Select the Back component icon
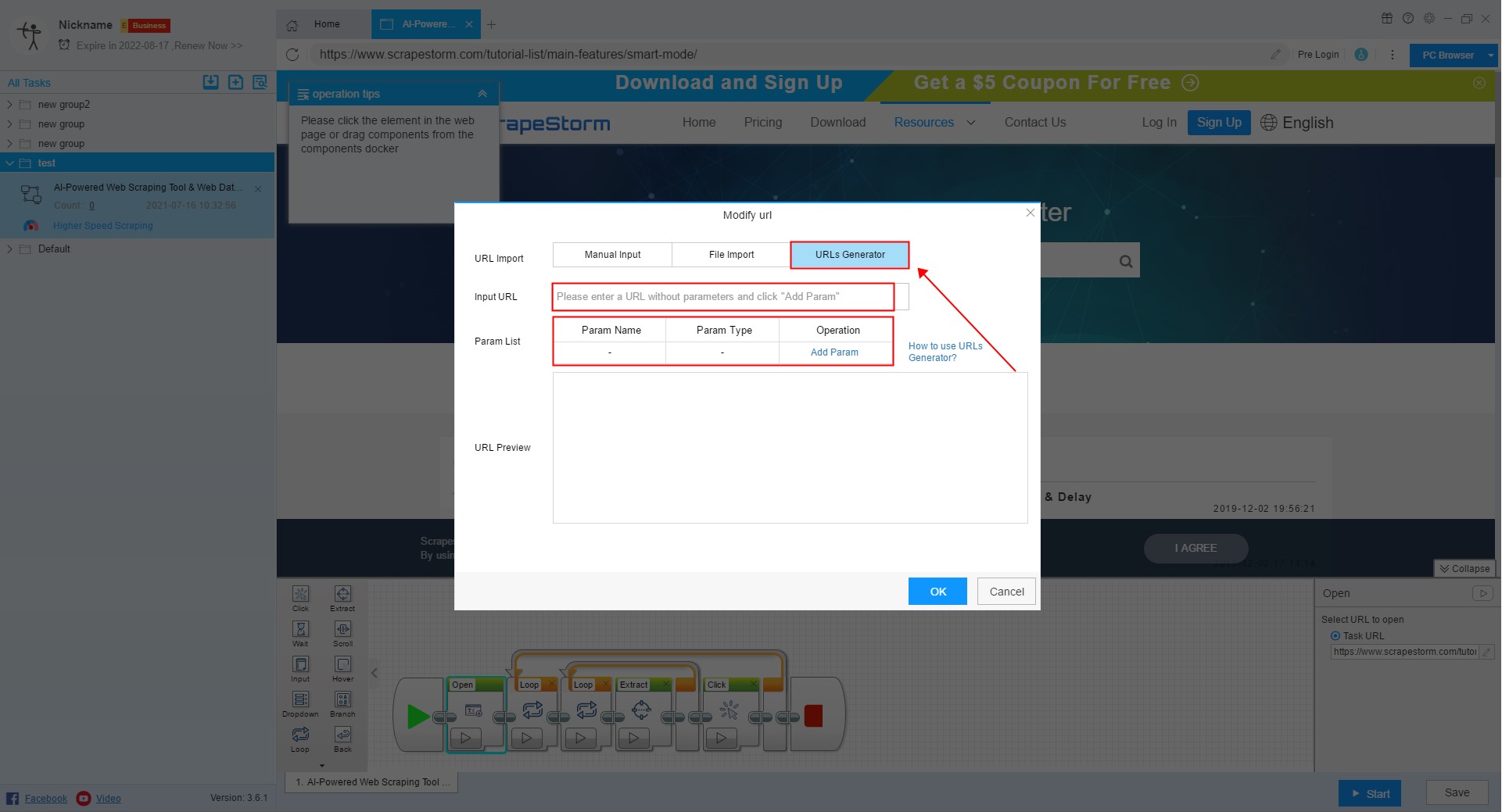1502x812 pixels. coord(342,735)
